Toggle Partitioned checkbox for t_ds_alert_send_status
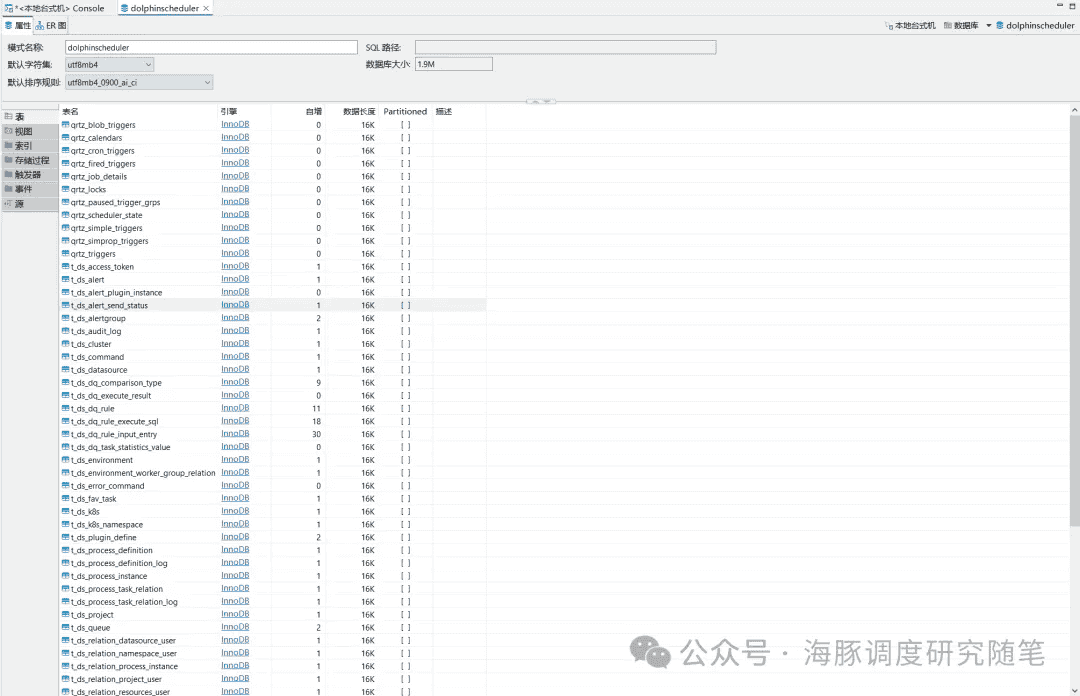1080x696 pixels. pyautogui.click(x=406, y=305)
